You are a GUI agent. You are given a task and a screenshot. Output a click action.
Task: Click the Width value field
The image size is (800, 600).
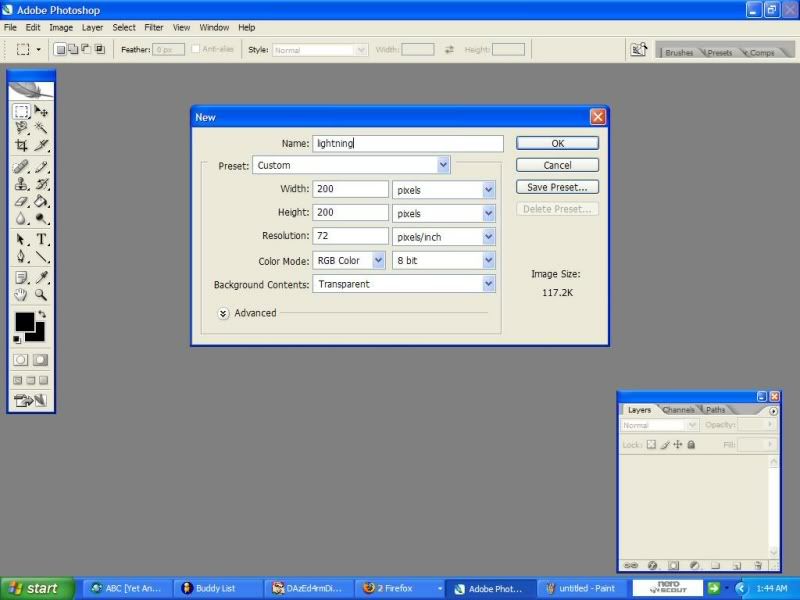(350, 189)
